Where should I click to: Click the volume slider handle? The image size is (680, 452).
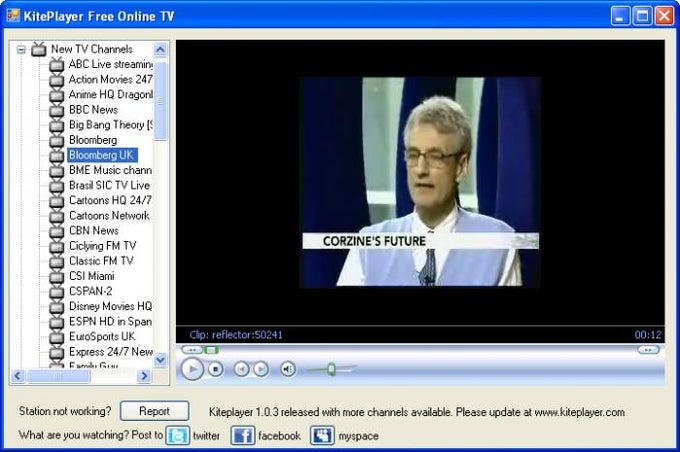[x=331, y=369]
